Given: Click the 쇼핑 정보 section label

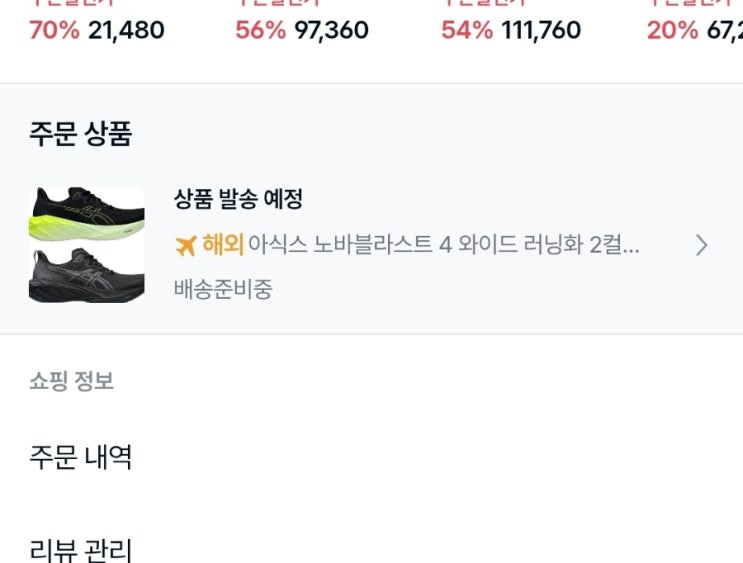Looking at the screenshot, I should [x=72, y=381].
